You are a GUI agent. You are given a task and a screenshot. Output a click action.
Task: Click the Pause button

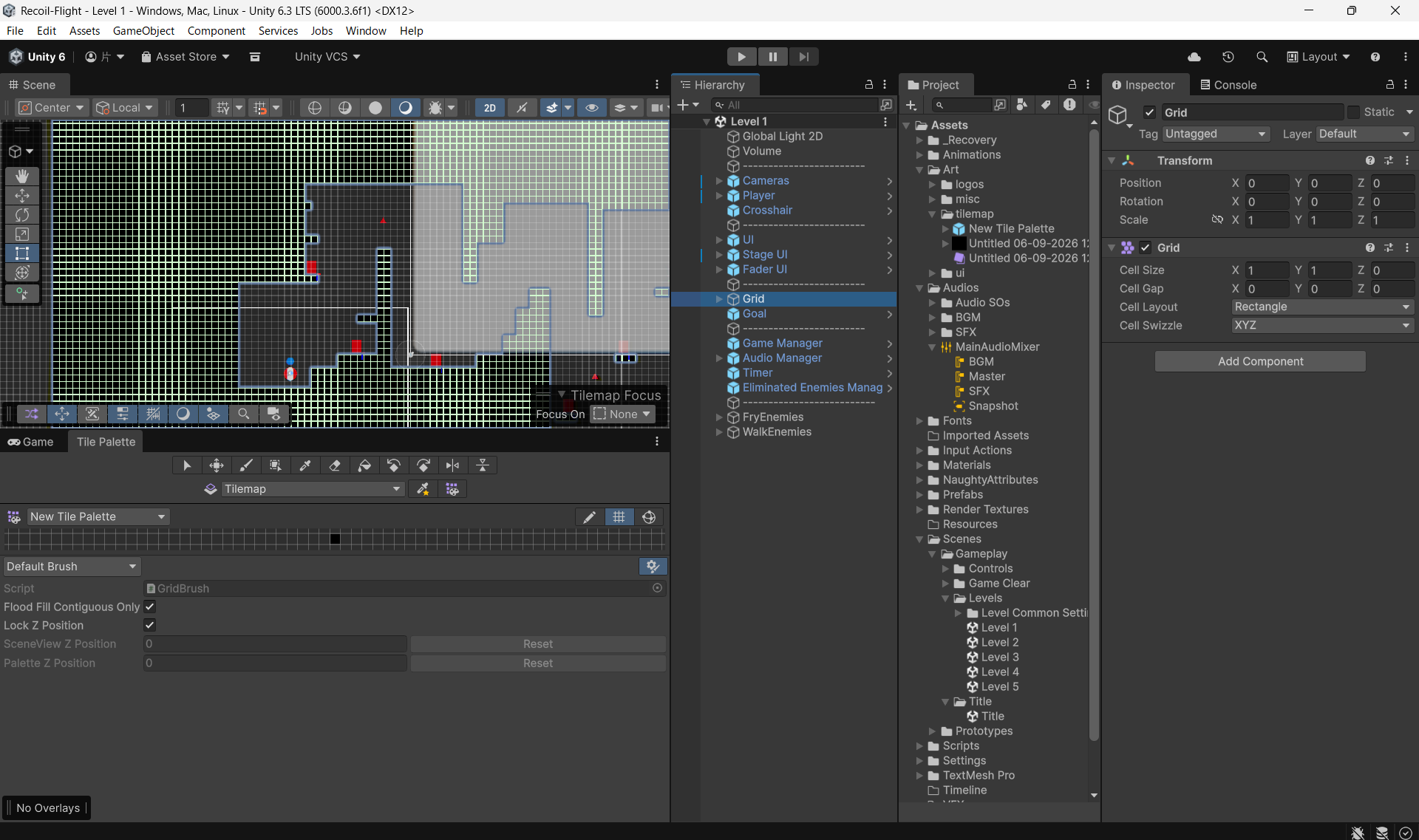(x=772, y=57)
